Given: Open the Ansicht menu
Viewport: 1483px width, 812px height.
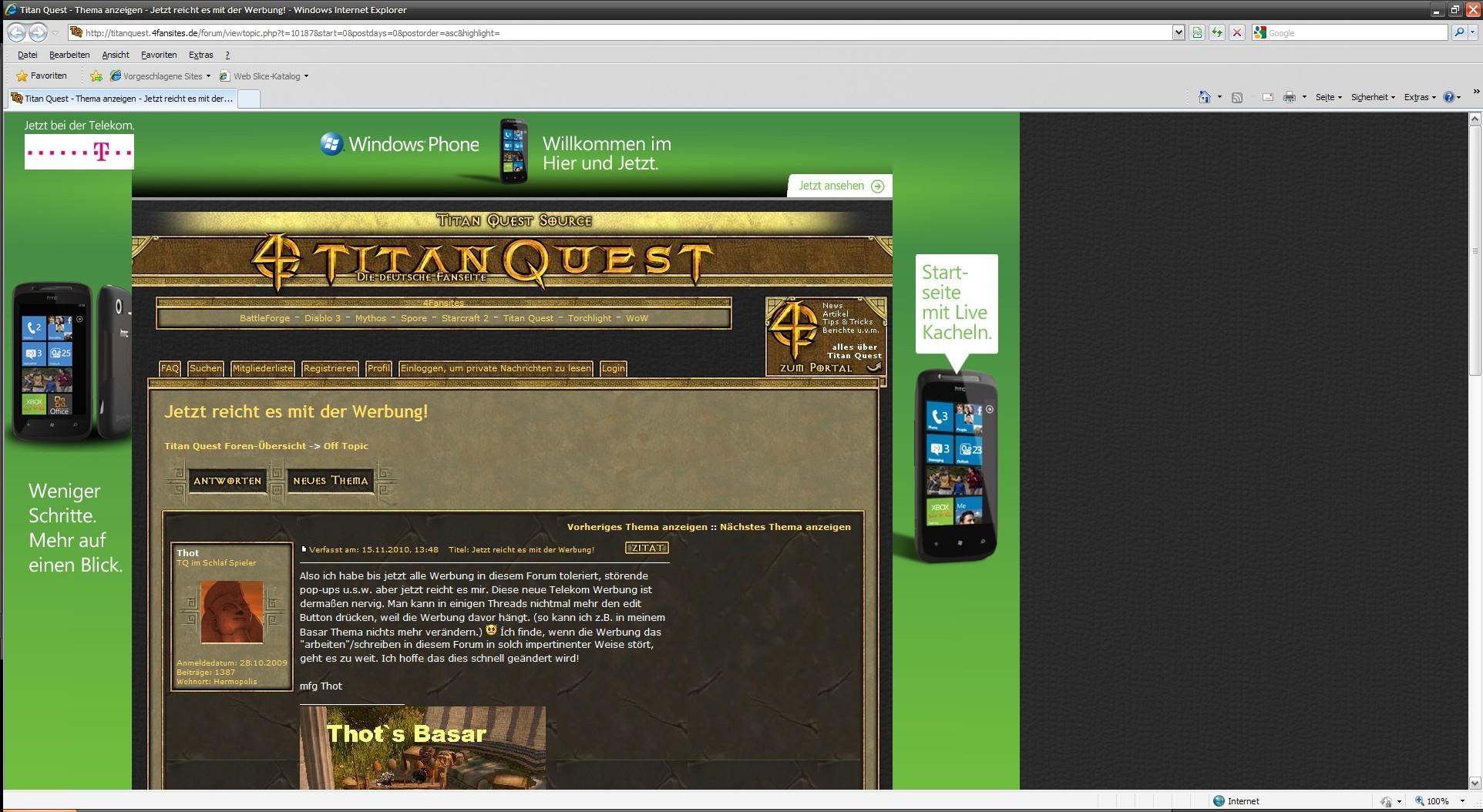Looking at the screenshot, I should coord(116,55).
